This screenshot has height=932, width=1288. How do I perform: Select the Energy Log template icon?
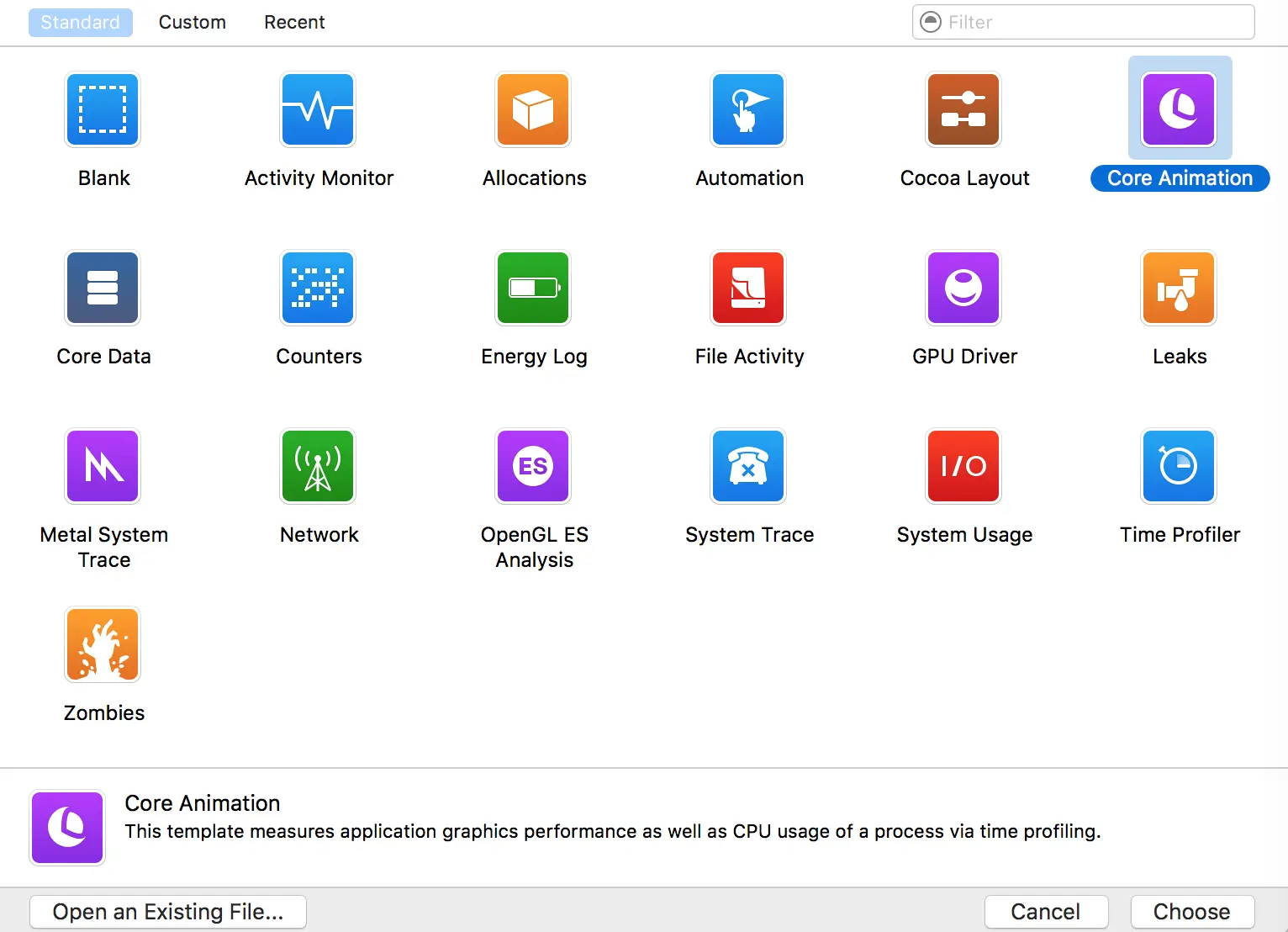[533, 288]
